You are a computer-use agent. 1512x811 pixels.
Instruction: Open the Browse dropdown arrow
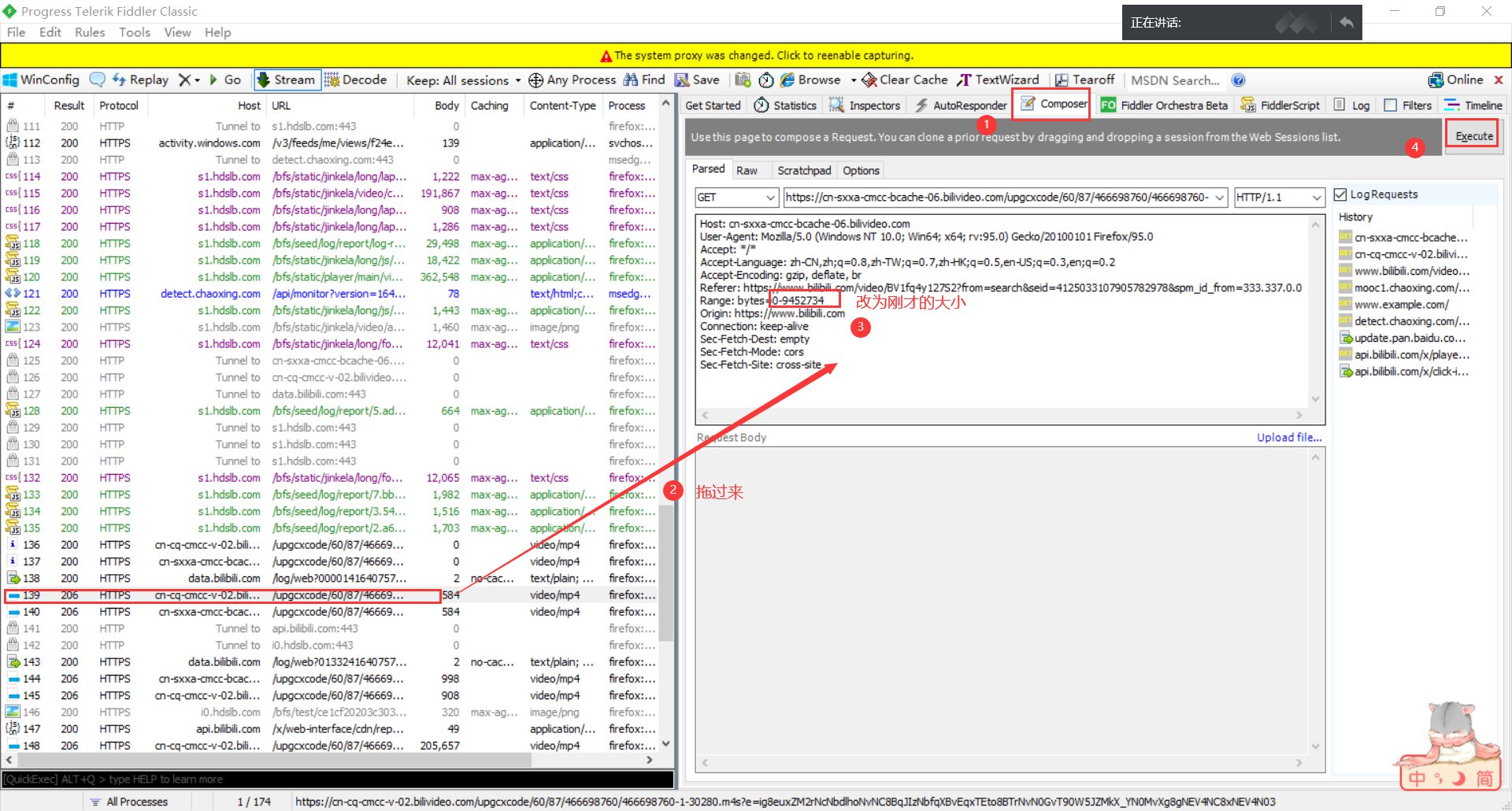pos(853,80)
